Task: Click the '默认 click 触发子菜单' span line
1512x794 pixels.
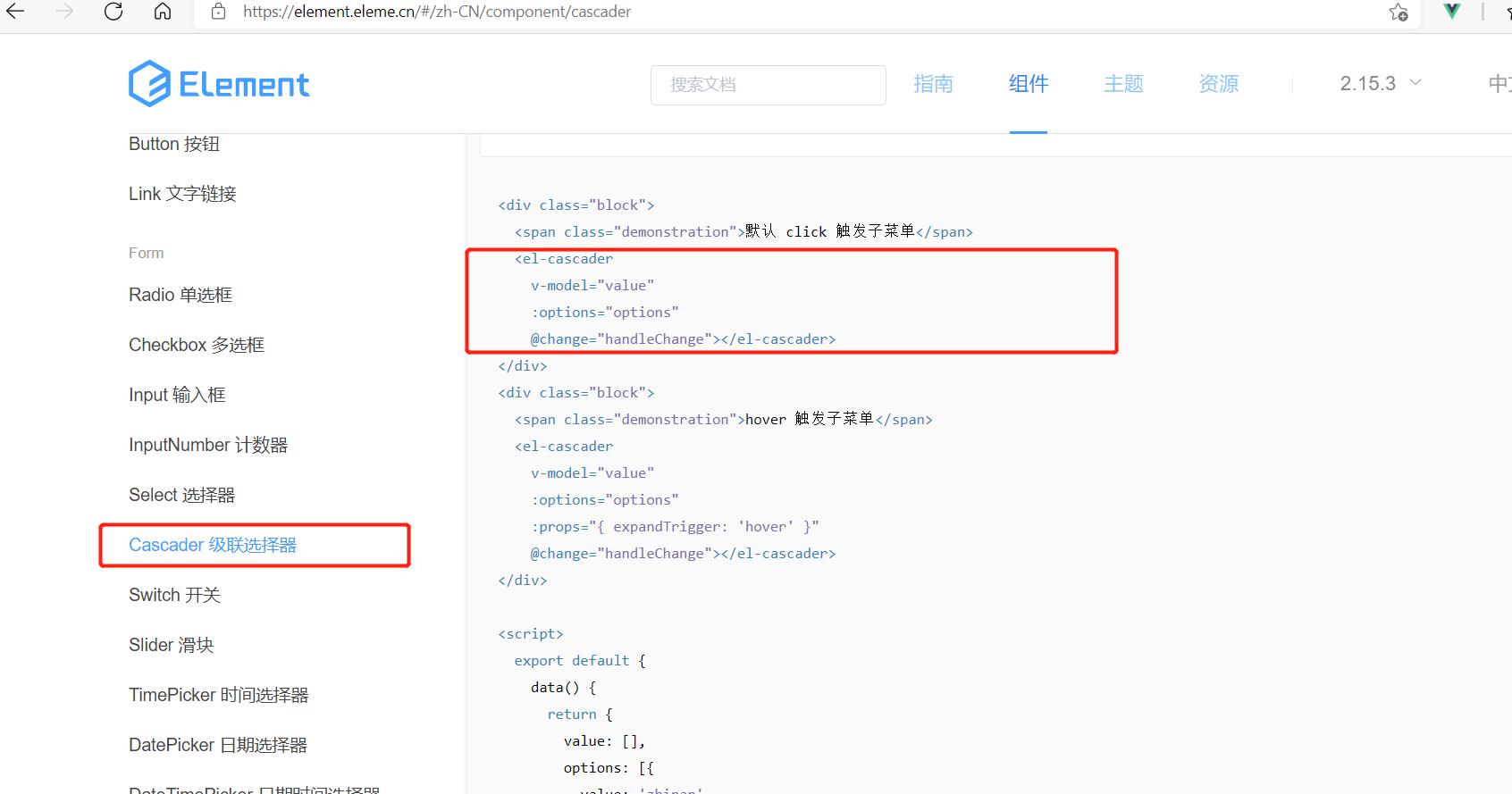Action: [x=743, y=231]
